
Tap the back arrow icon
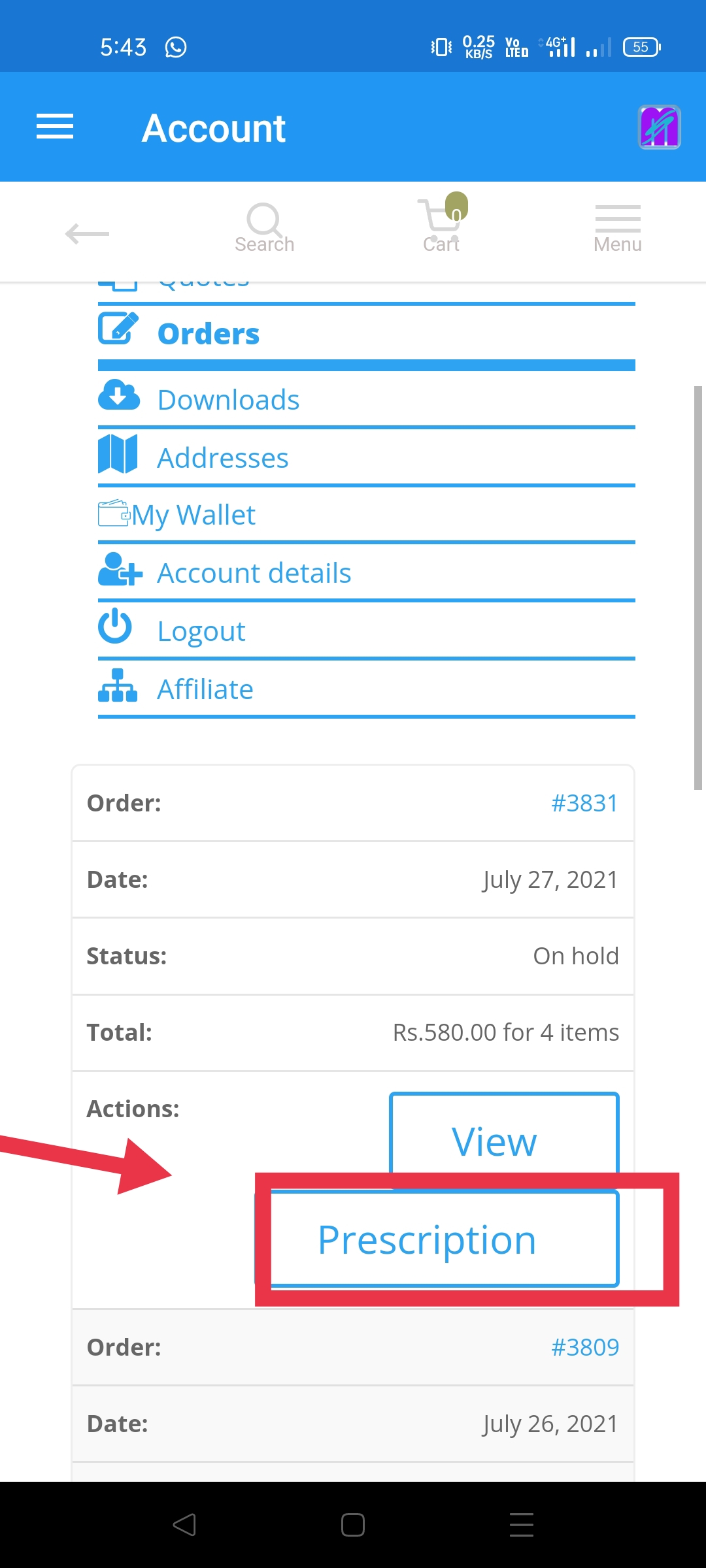click(87, 233)
